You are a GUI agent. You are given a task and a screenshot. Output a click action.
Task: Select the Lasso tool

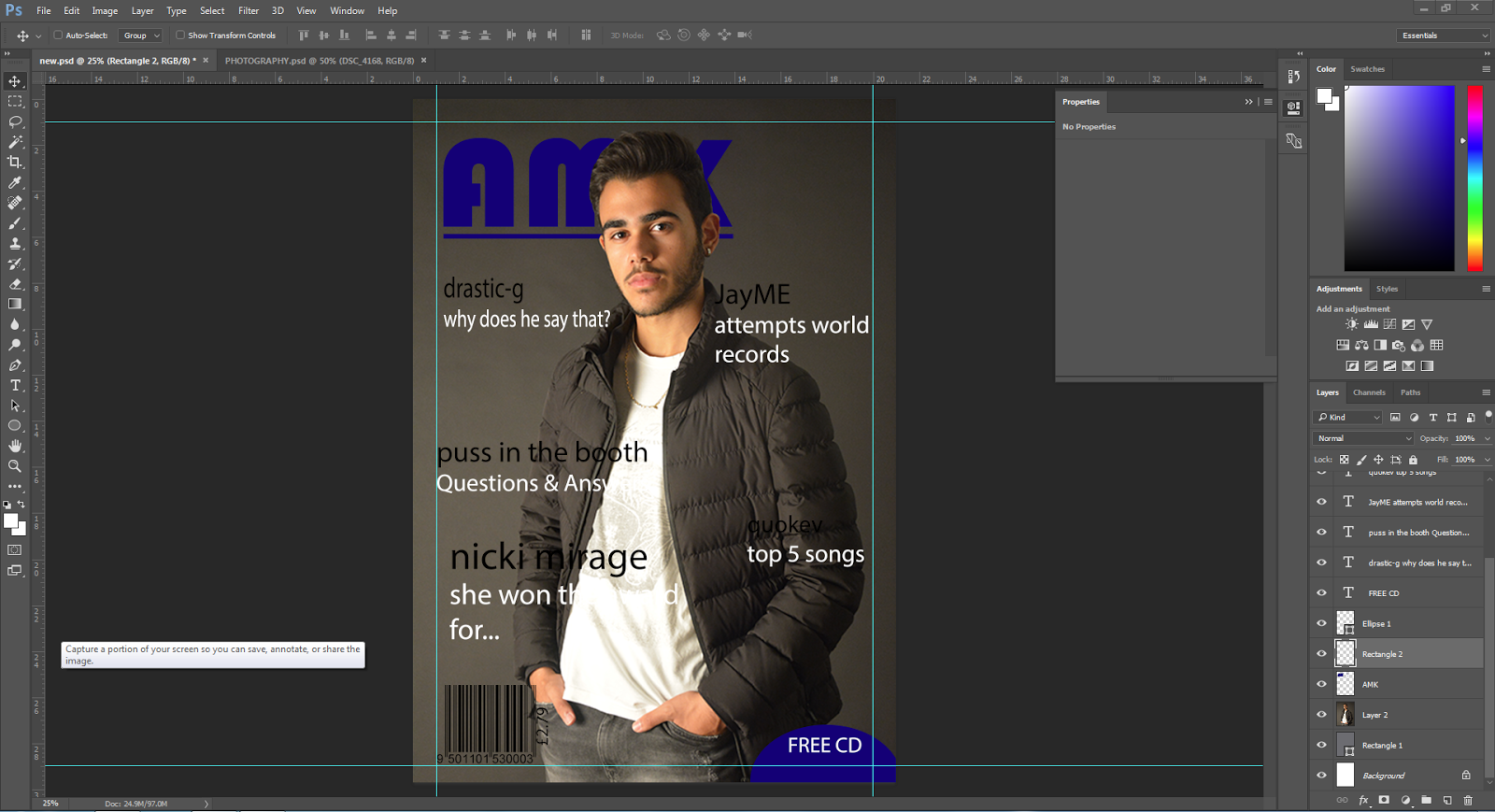click(15, 121)
